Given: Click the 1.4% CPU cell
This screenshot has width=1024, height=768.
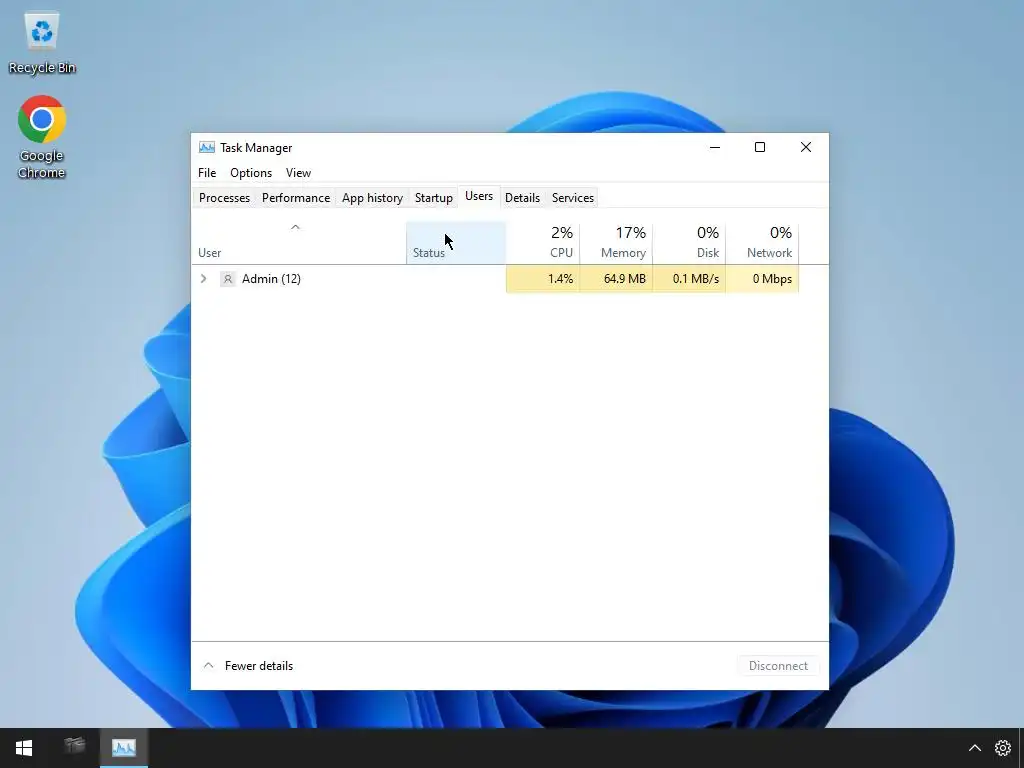Looking at the screenshot, I should pos(543,279).
